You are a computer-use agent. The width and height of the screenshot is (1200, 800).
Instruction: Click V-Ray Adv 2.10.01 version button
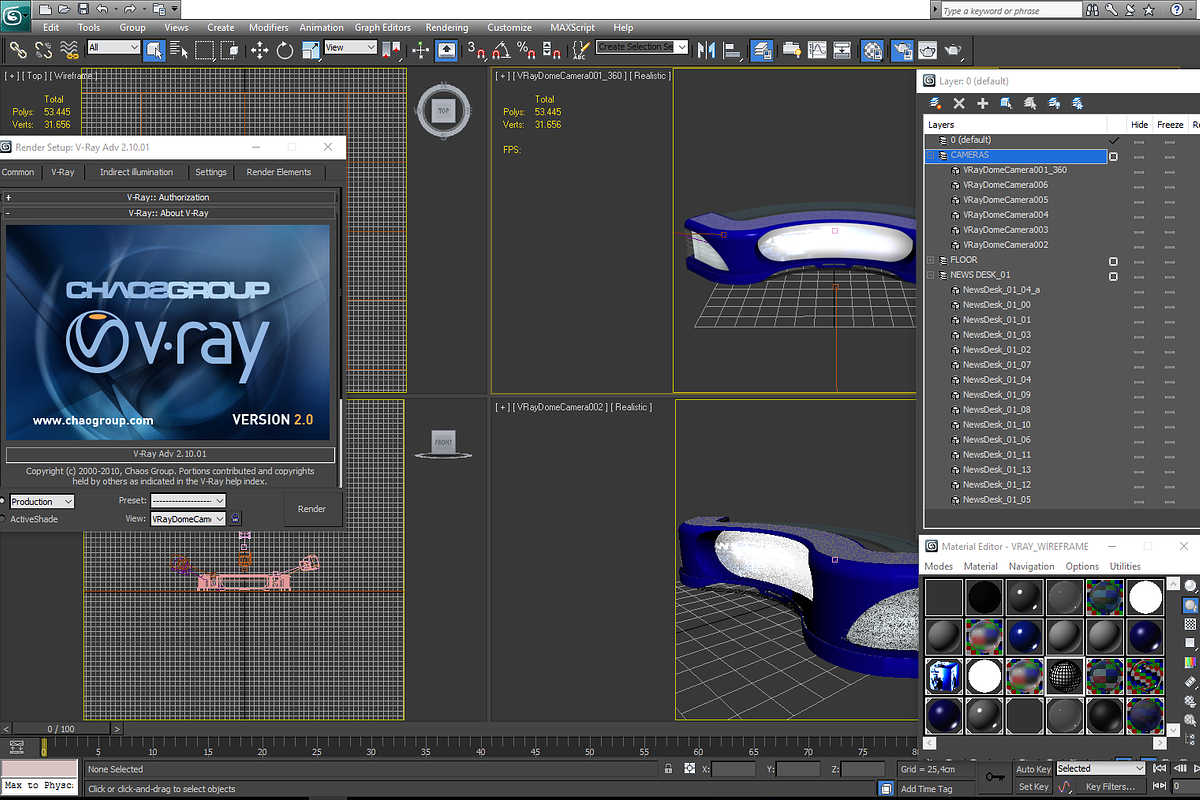pyautogui.click(x=169, y=454)
